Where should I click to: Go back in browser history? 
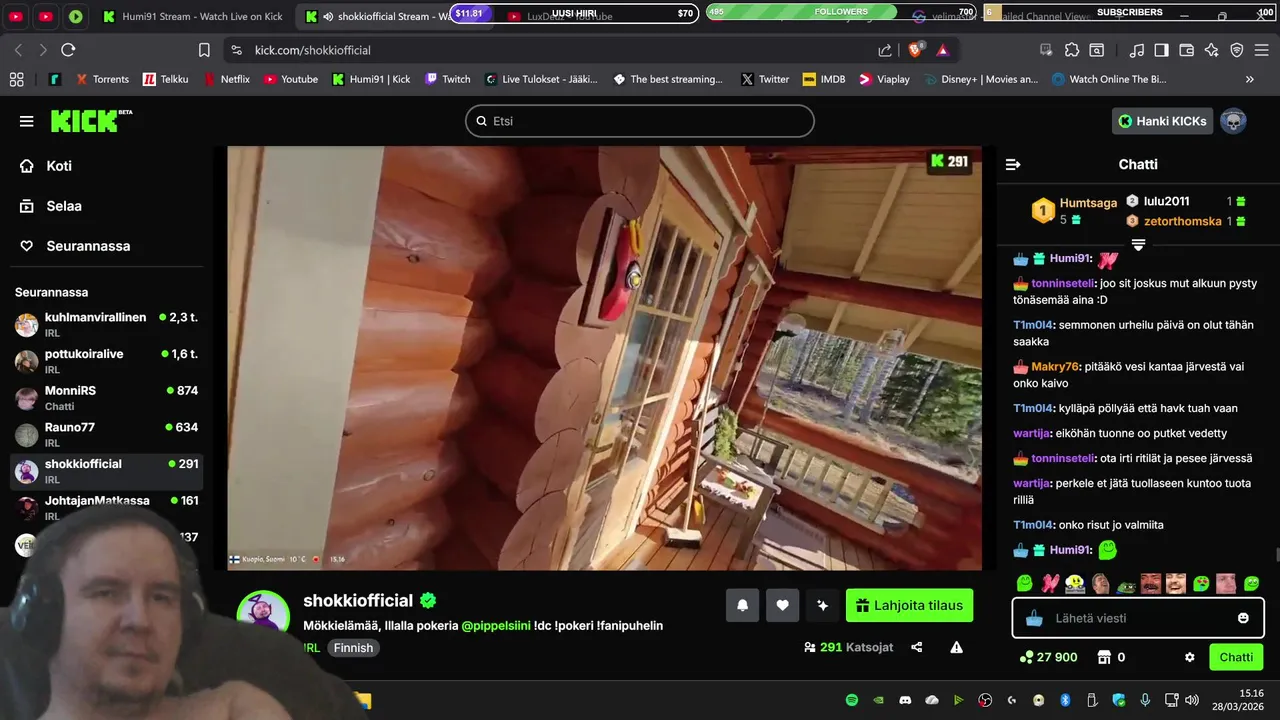tap(18, 50)
